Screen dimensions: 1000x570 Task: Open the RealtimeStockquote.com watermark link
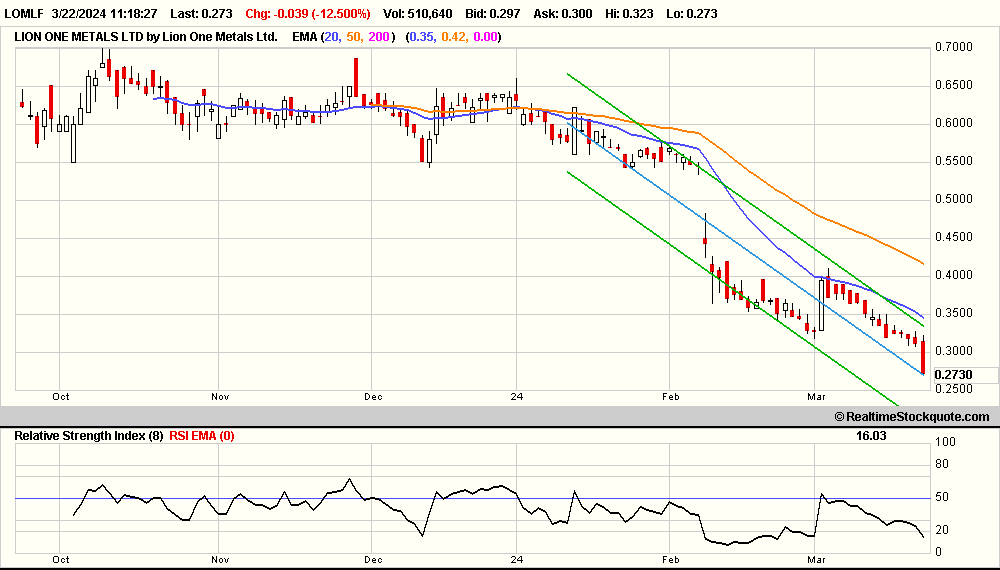tap(912, 416)
